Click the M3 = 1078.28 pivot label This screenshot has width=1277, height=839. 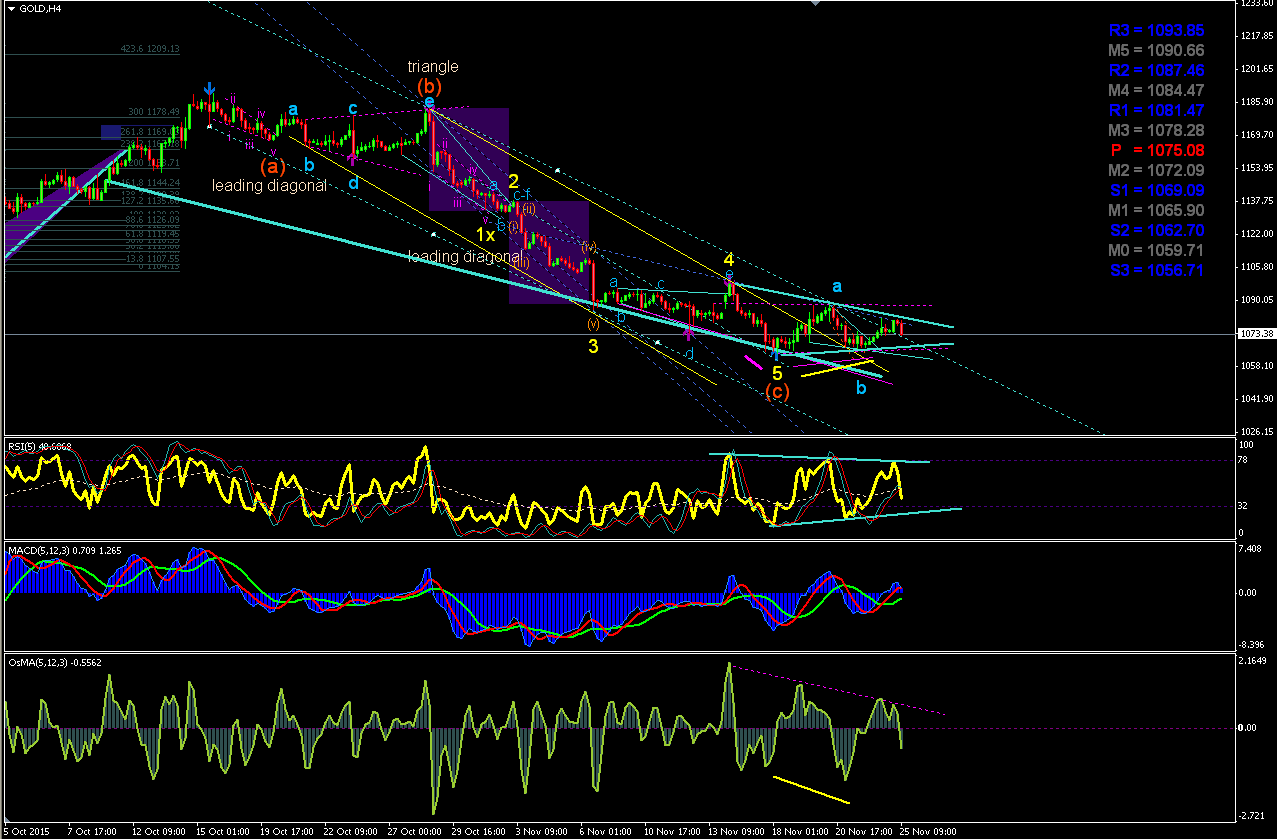click(x=1157, y=130)
